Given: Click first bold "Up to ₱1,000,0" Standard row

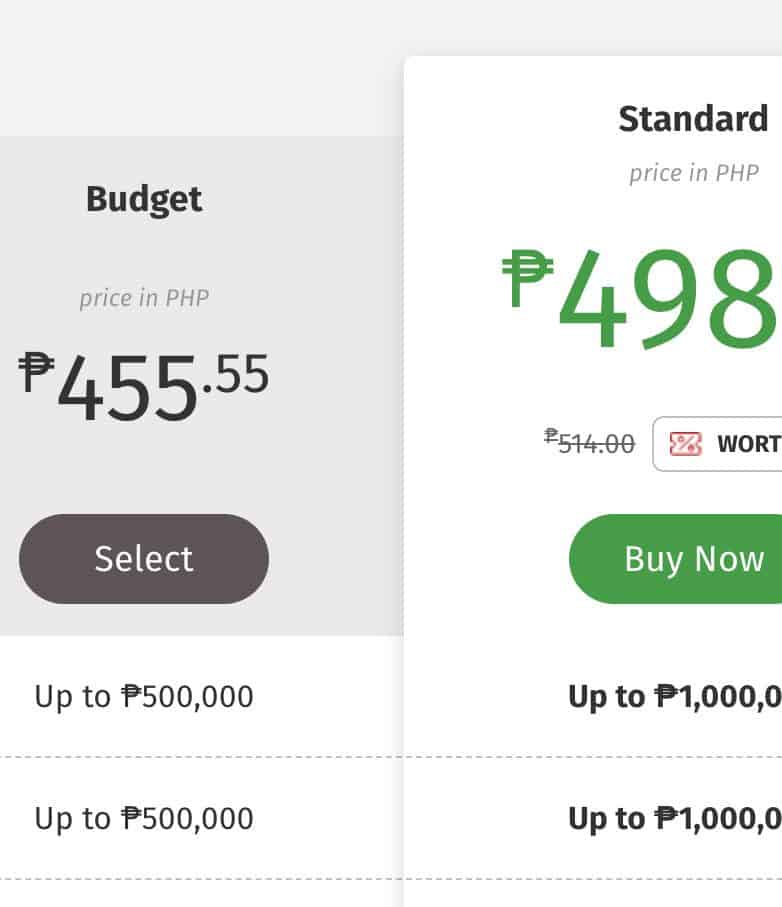Looking at the screenshot, I should [674, 696].
